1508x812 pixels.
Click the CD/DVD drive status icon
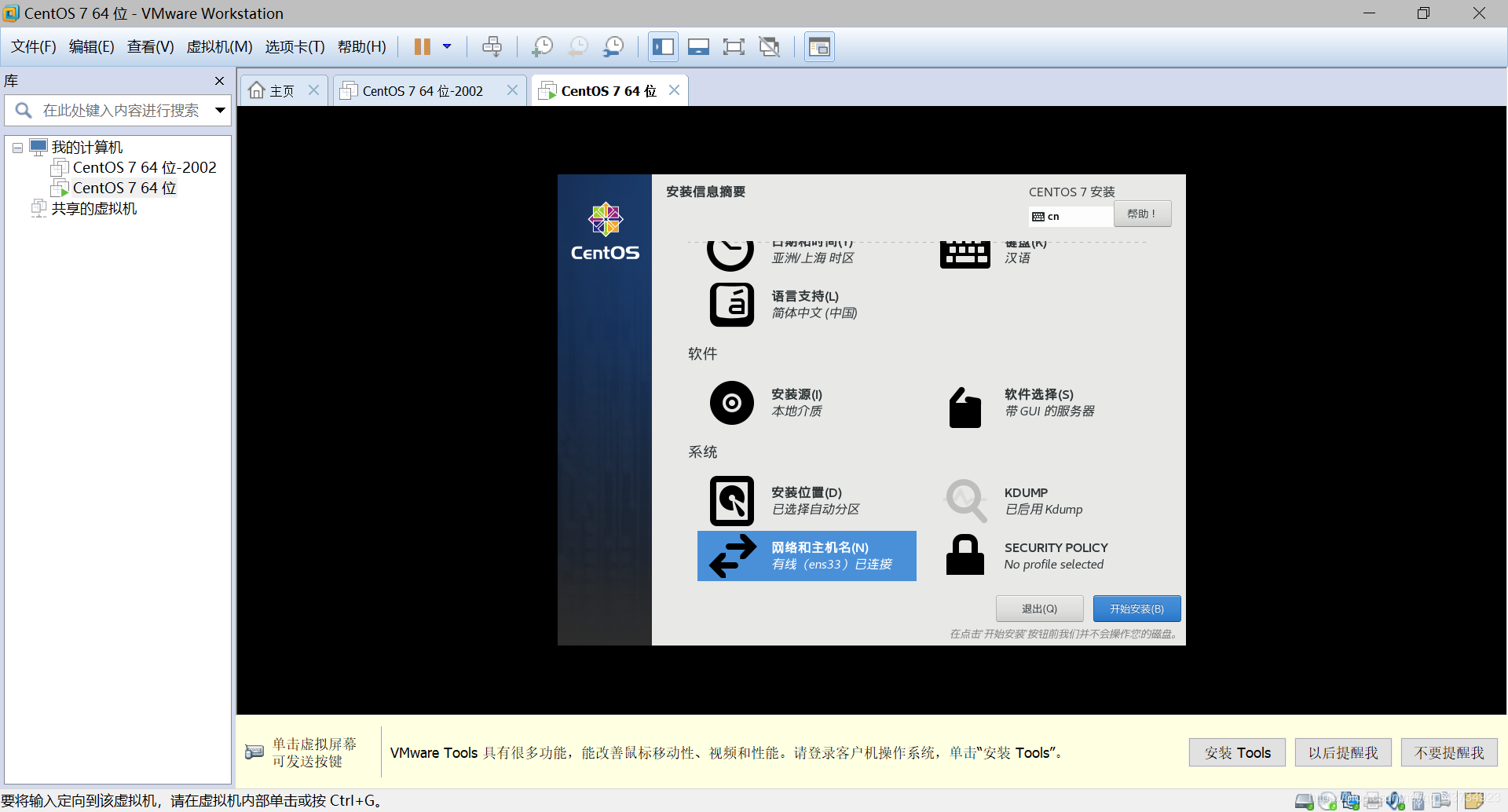pyautogui.click(x=1327, y=801)
